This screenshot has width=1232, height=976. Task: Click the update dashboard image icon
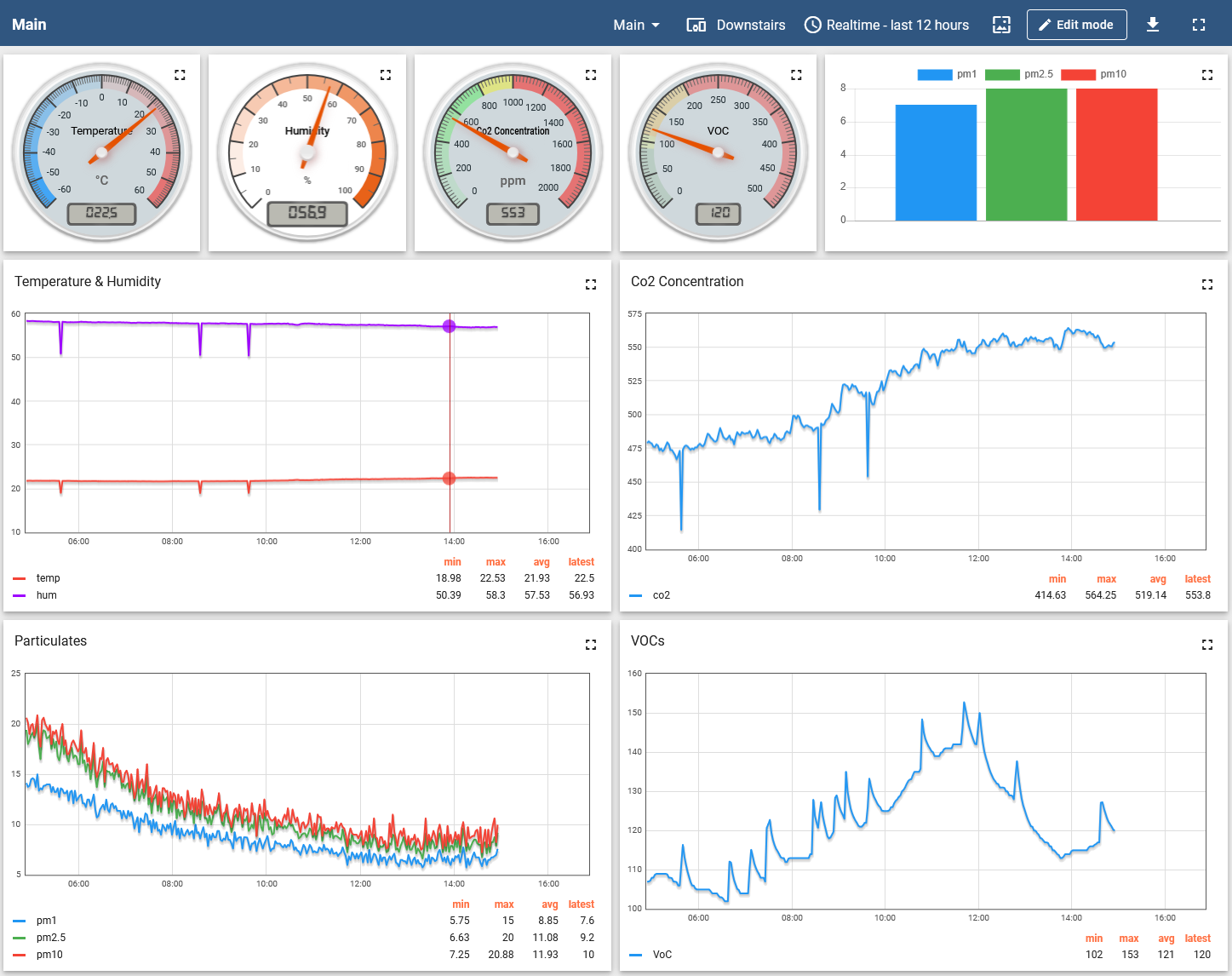click(1001, 25)
